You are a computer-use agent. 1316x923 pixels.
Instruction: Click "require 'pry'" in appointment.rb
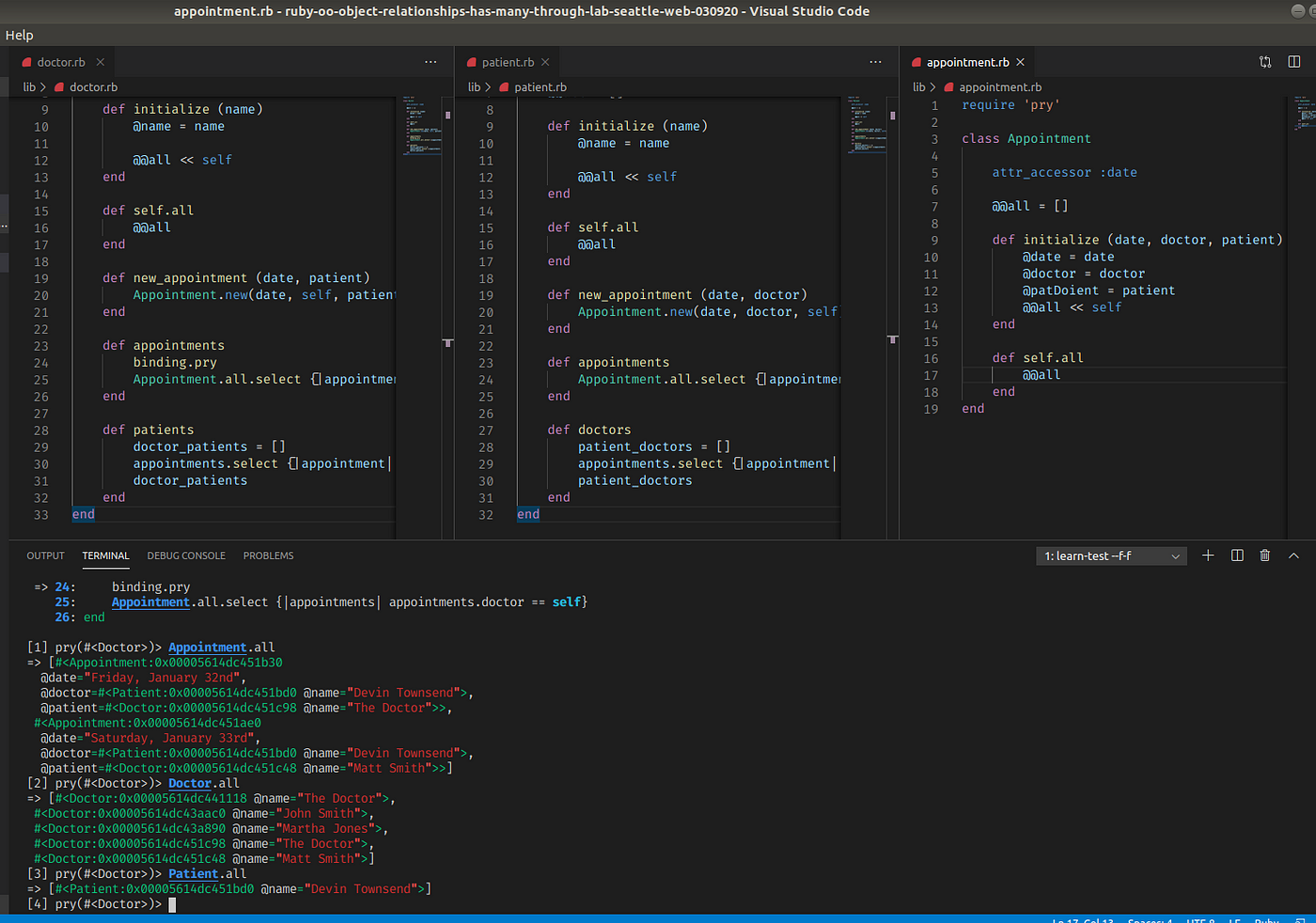click(x=1010, y=105)
